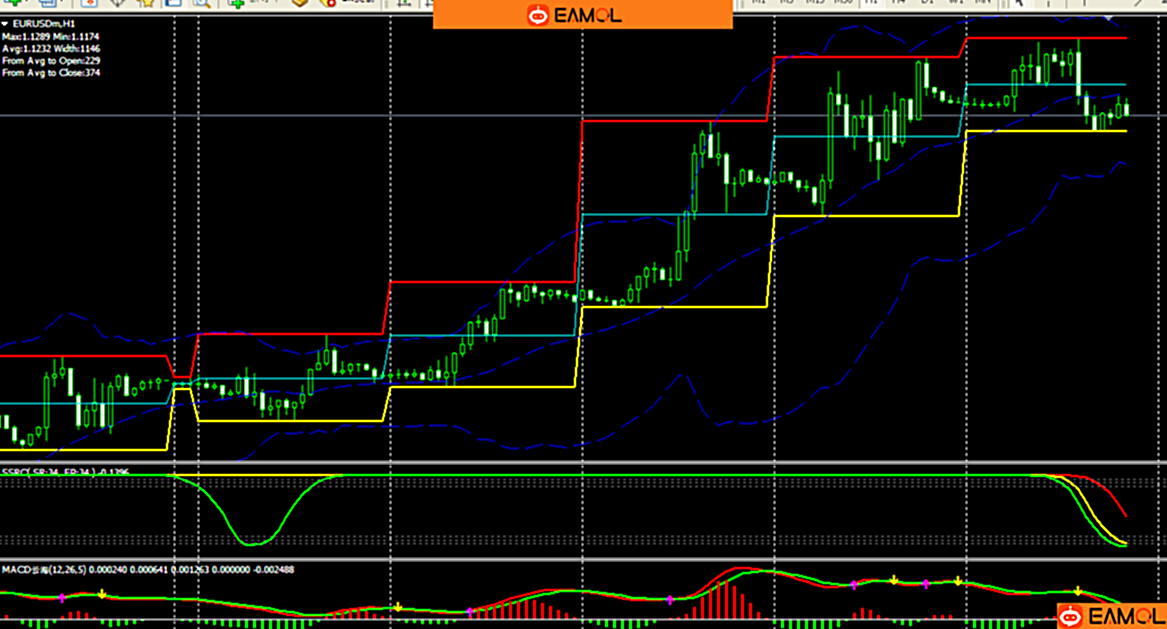The width and height of the screenshot is (1167, 629).
Task: Select the SSRC indicator label
Action: 65,472
